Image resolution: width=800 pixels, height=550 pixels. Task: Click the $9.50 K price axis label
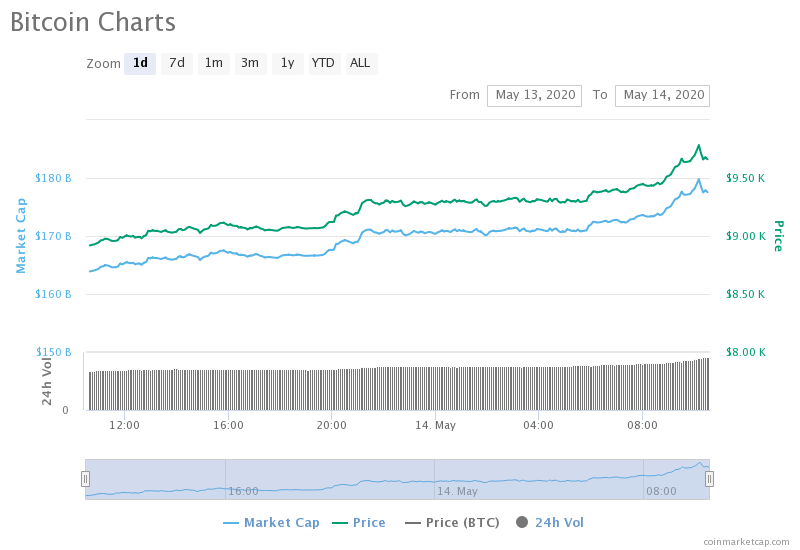(745, 178)
